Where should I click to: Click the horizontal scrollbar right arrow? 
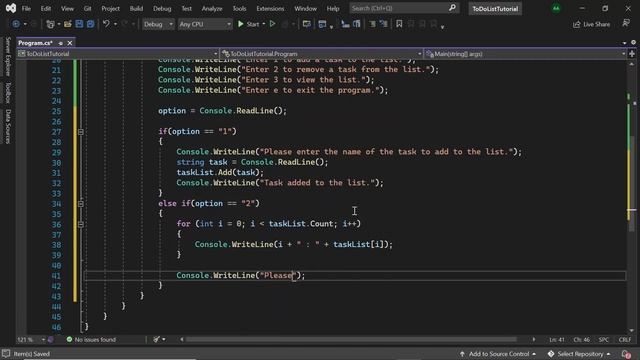pos(533,339)
